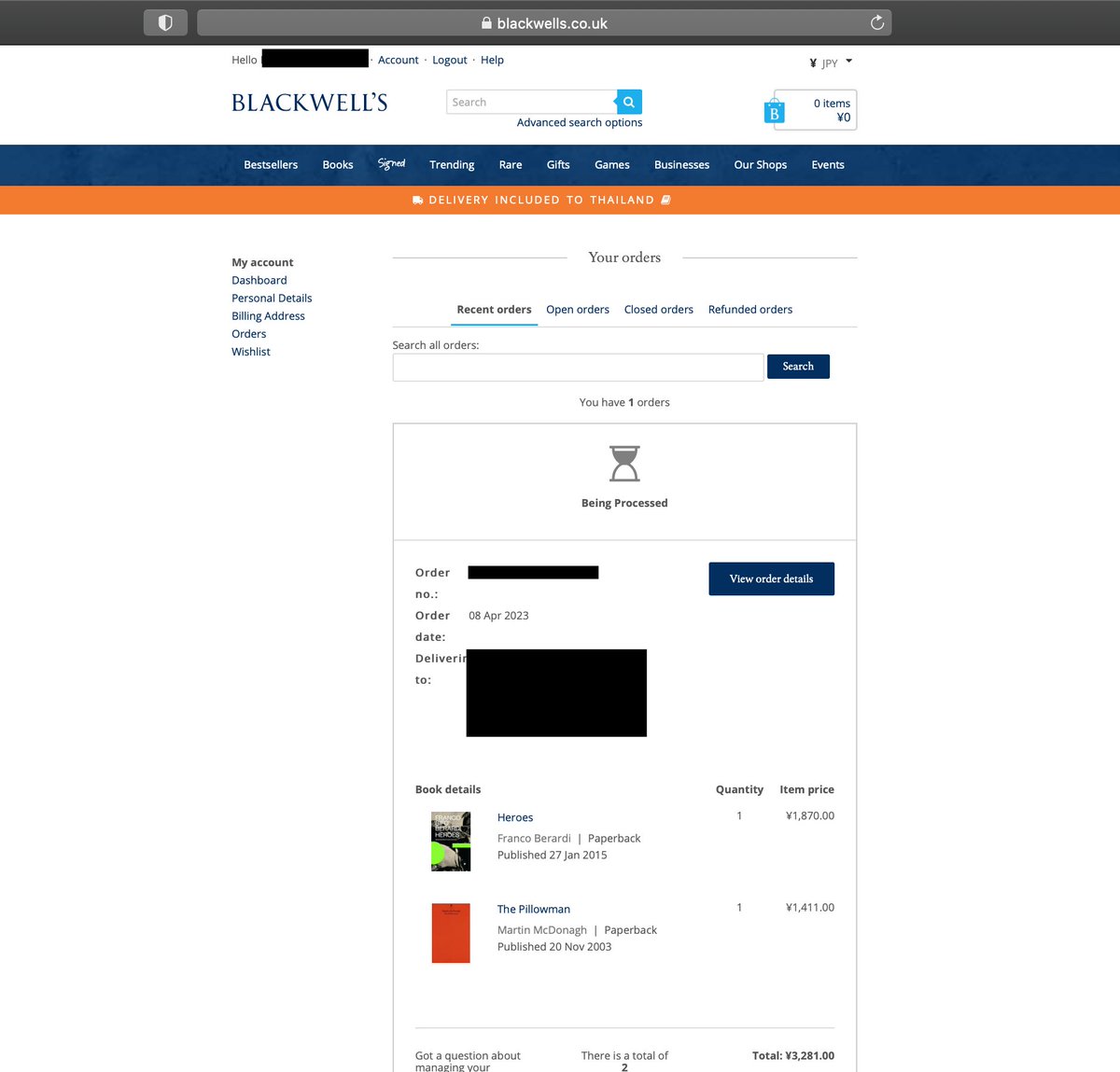The height and width of the screenshot is (1072, 1120).
Task: Open the Gifts menu item
Action: click(x=558, y=164)
